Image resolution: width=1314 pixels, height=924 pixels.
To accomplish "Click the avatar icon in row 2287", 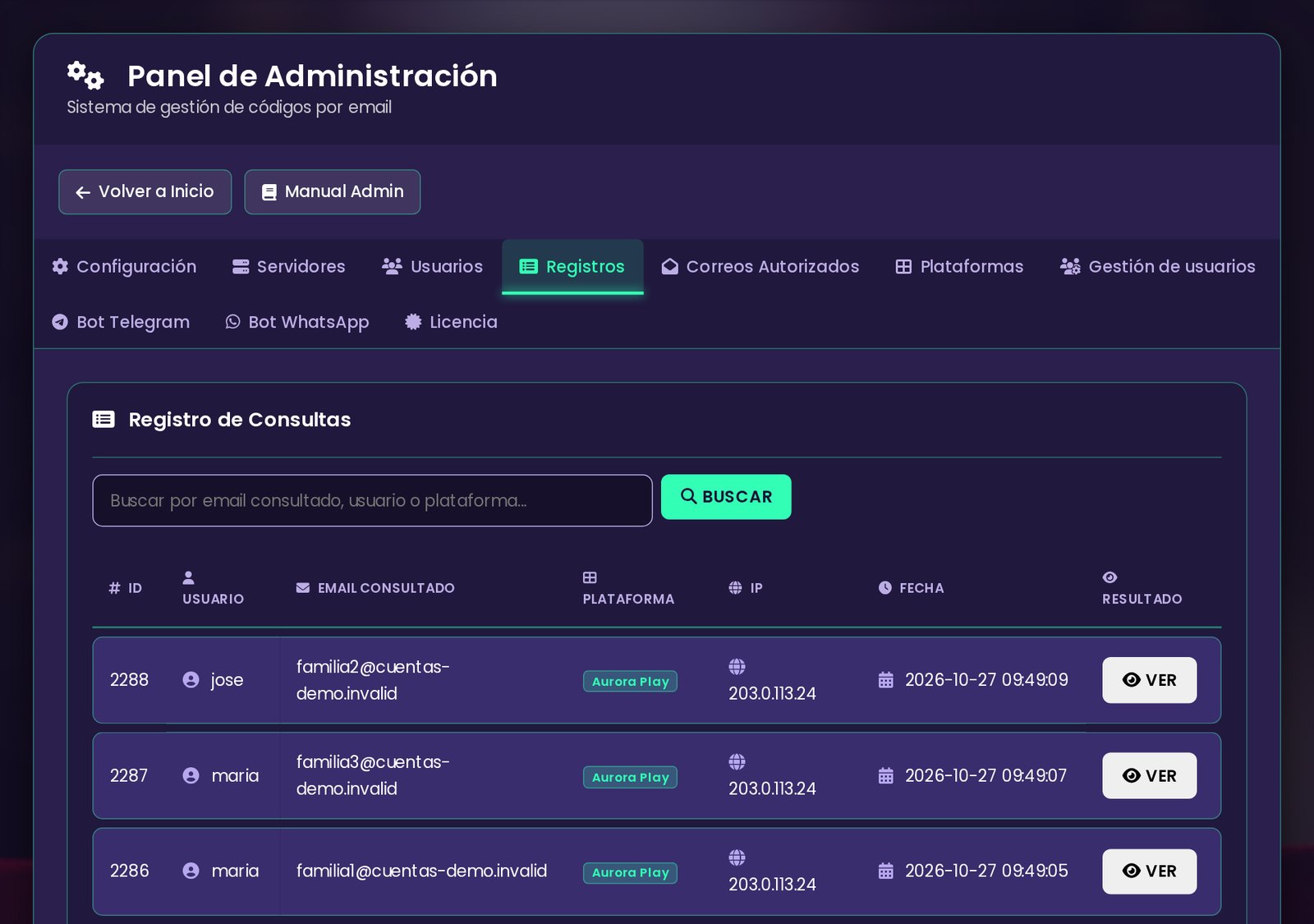I will (x=191, y=775).
